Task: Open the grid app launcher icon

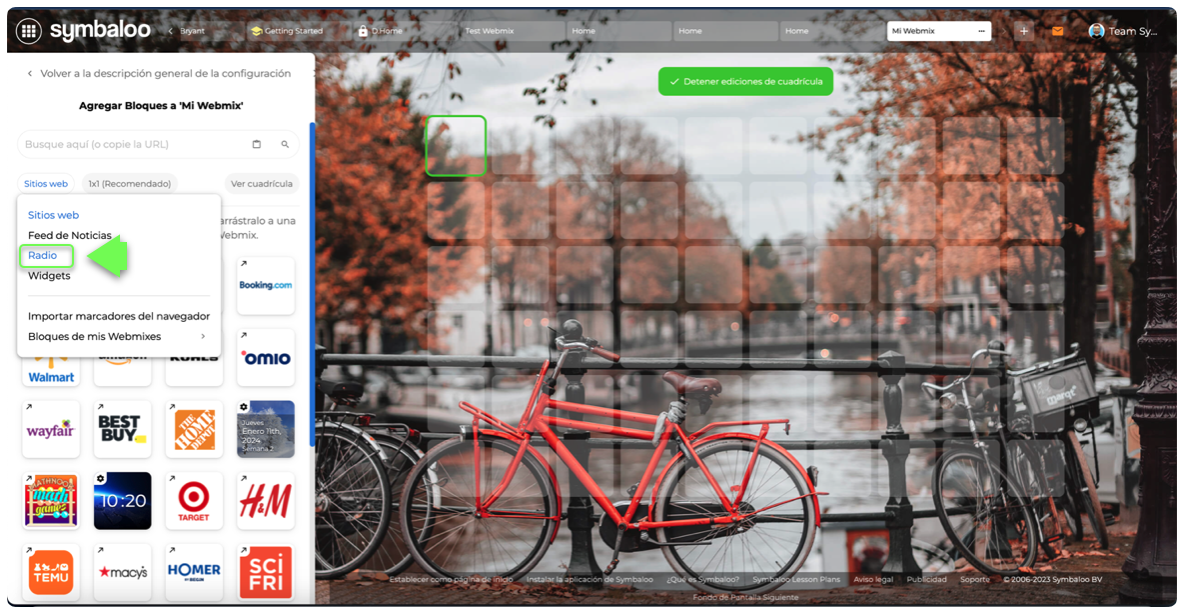Action: (29, 31)
